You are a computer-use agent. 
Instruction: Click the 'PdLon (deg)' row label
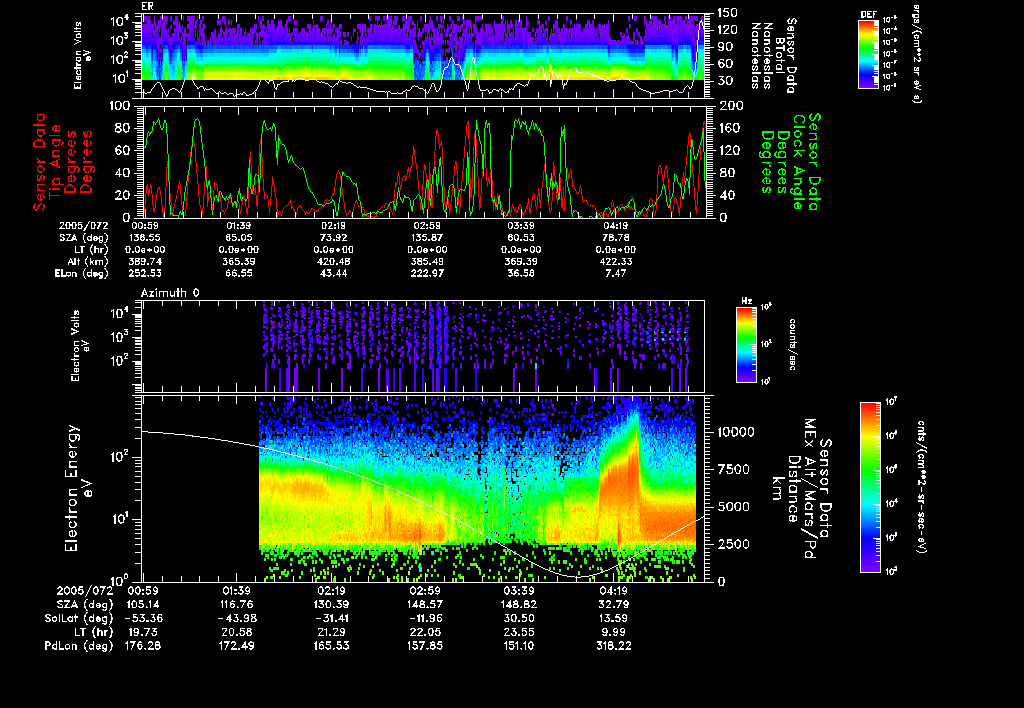pyautogui.click(x=79, y=645)
